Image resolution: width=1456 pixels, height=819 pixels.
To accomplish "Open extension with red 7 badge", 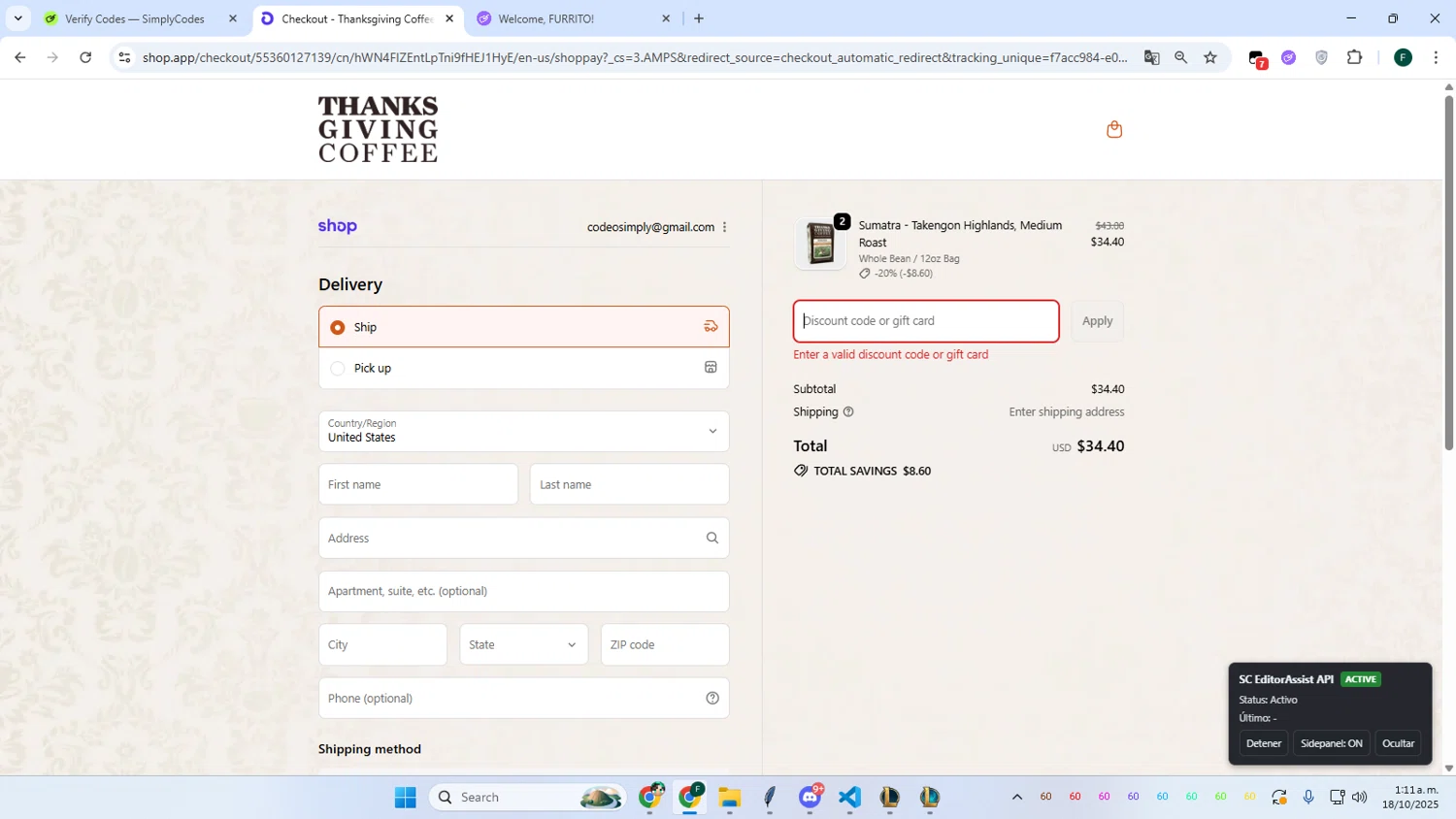I will 1257,58.
